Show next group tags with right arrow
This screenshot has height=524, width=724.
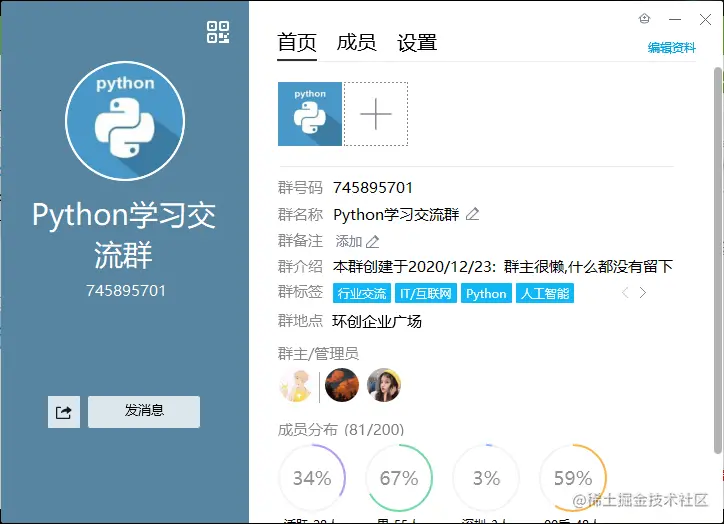click(x=643, y=293)
